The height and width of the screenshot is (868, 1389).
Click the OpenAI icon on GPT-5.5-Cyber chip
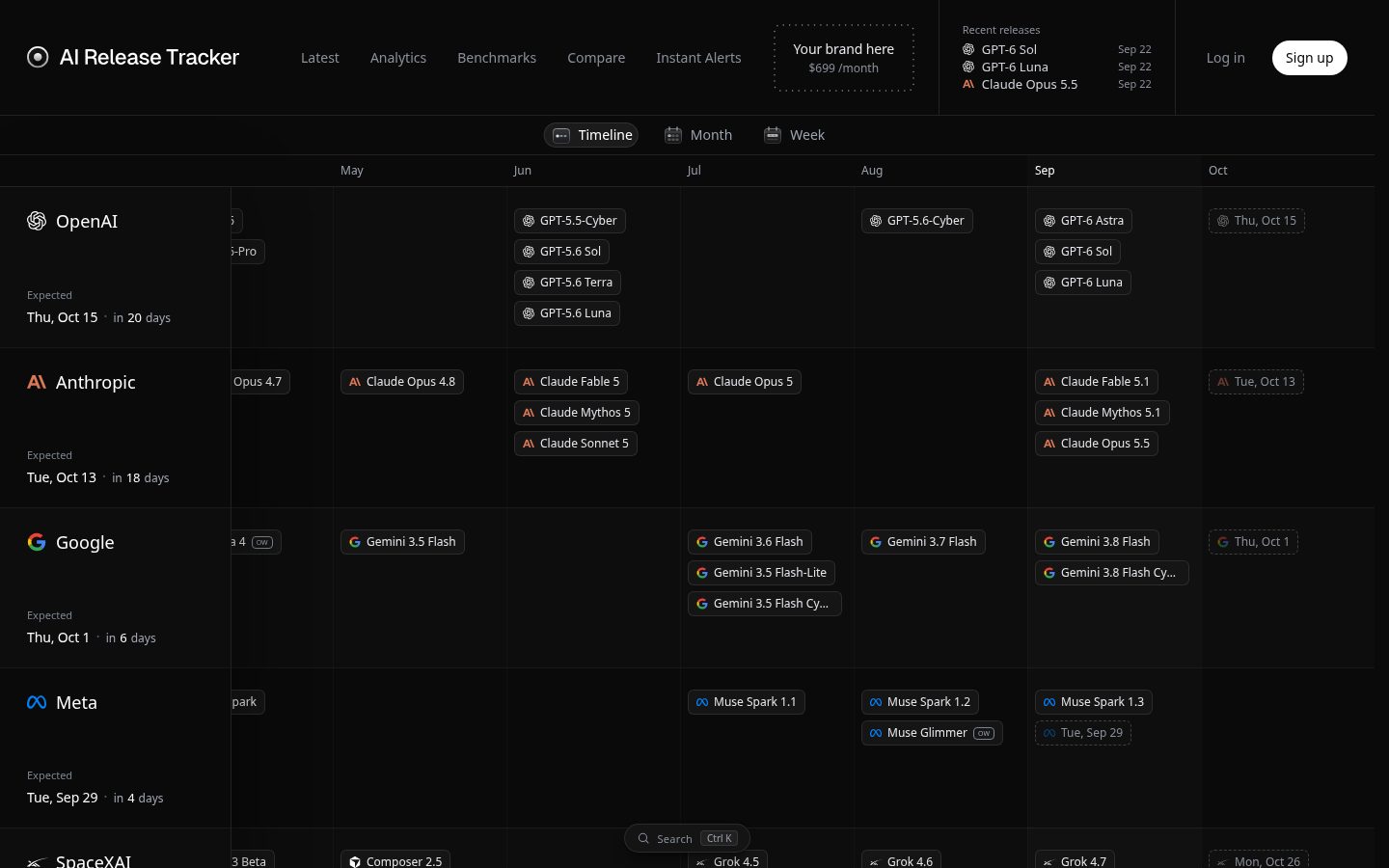click(x=529, y=221)
